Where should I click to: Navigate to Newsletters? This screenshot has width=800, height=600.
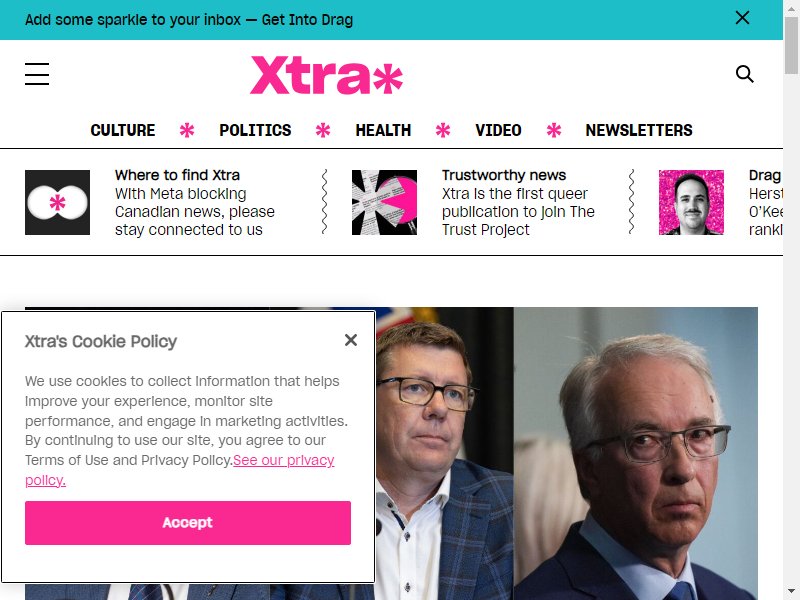639,130
